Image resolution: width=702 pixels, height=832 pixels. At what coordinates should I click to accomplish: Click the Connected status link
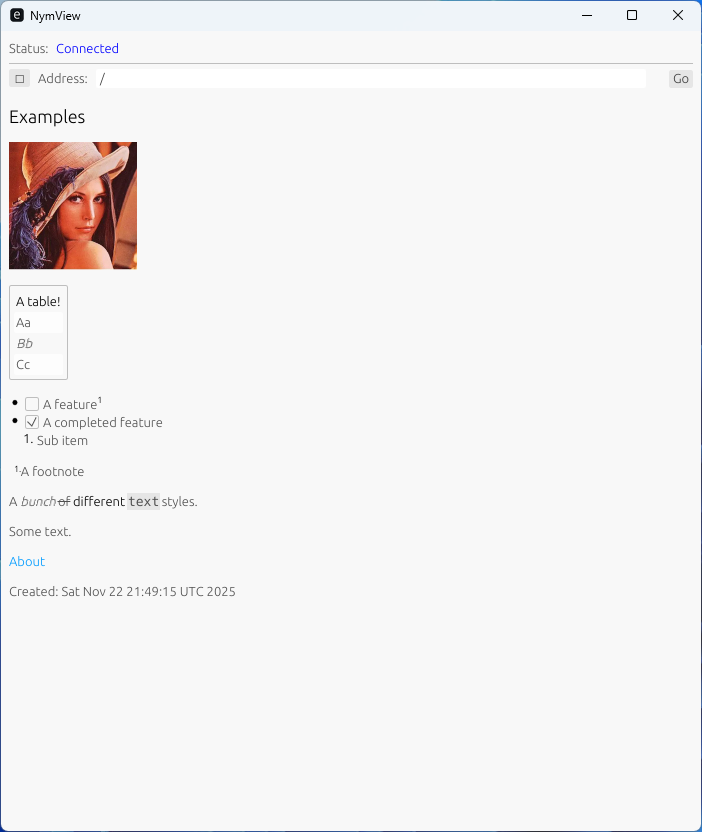point(87,48)
